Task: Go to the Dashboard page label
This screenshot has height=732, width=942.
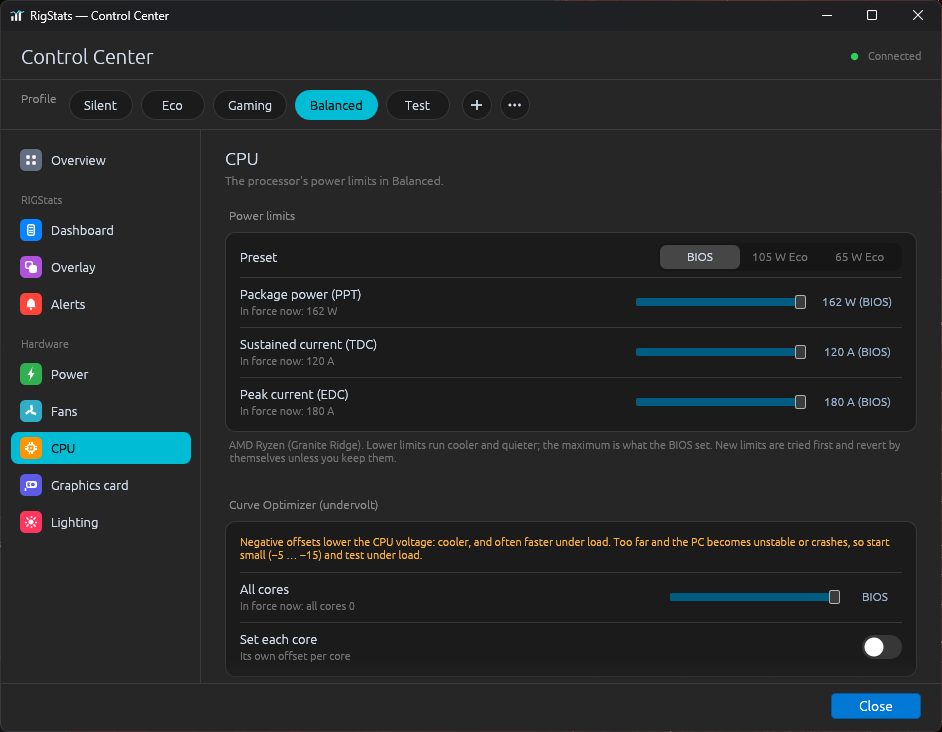Action: 82,230
